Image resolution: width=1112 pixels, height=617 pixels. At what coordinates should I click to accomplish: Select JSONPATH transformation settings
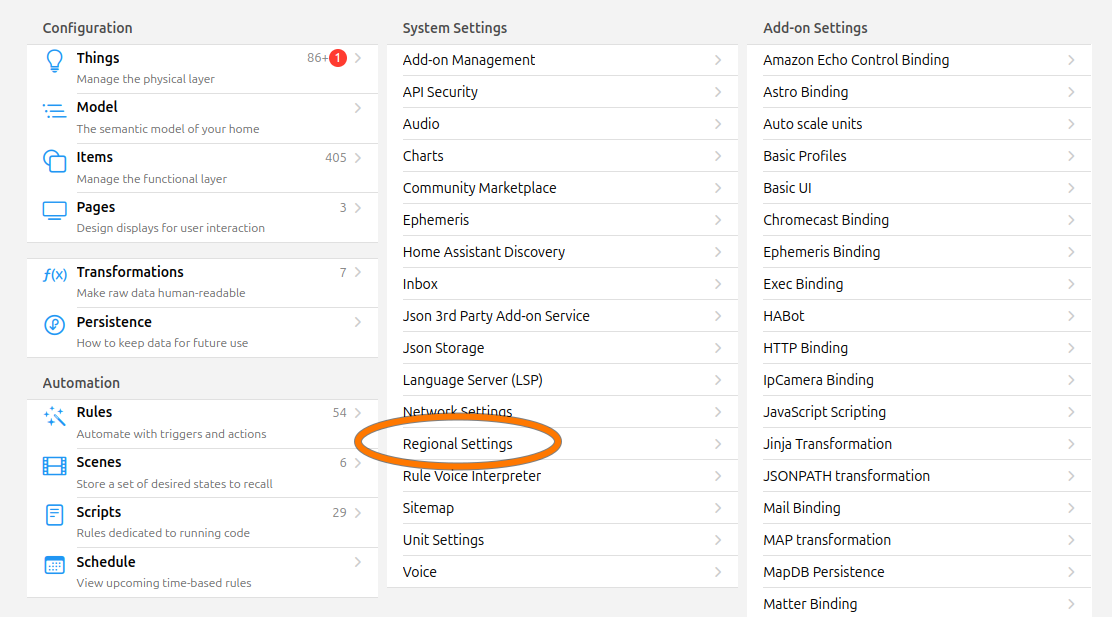tap(919, 476)
